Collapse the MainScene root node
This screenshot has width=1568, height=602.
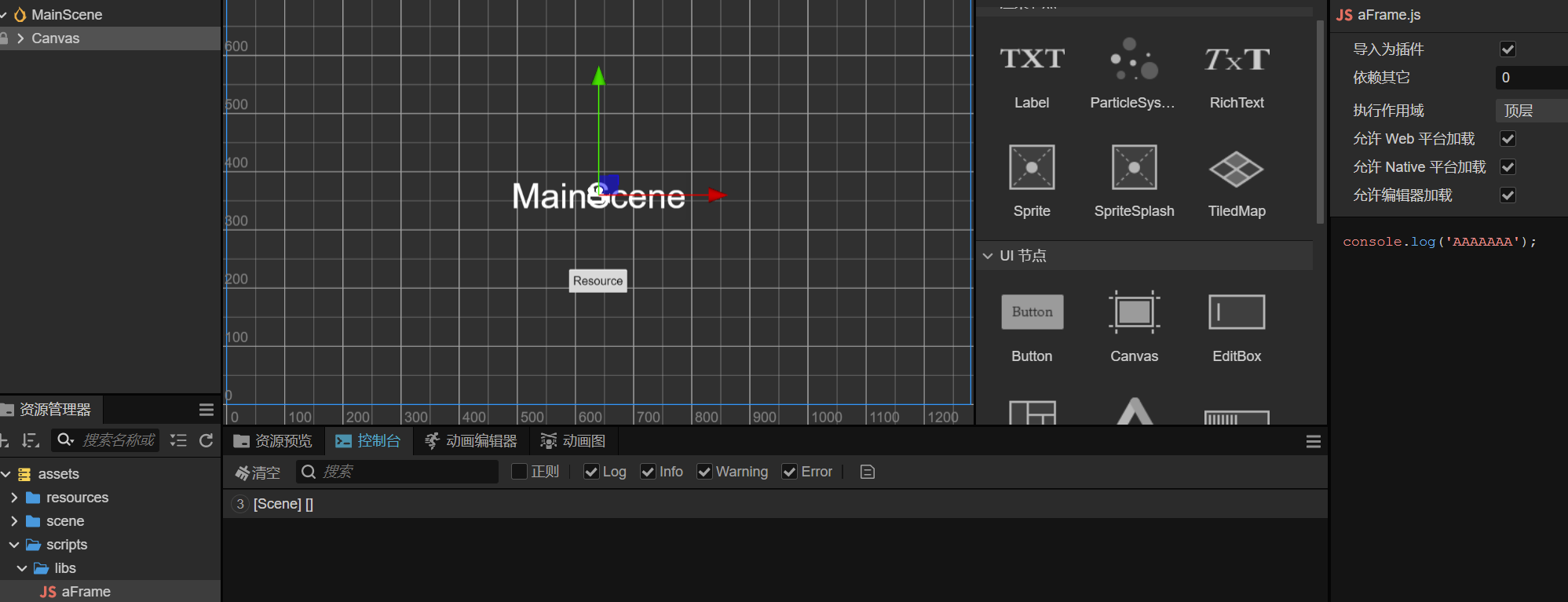pos(4,15)
